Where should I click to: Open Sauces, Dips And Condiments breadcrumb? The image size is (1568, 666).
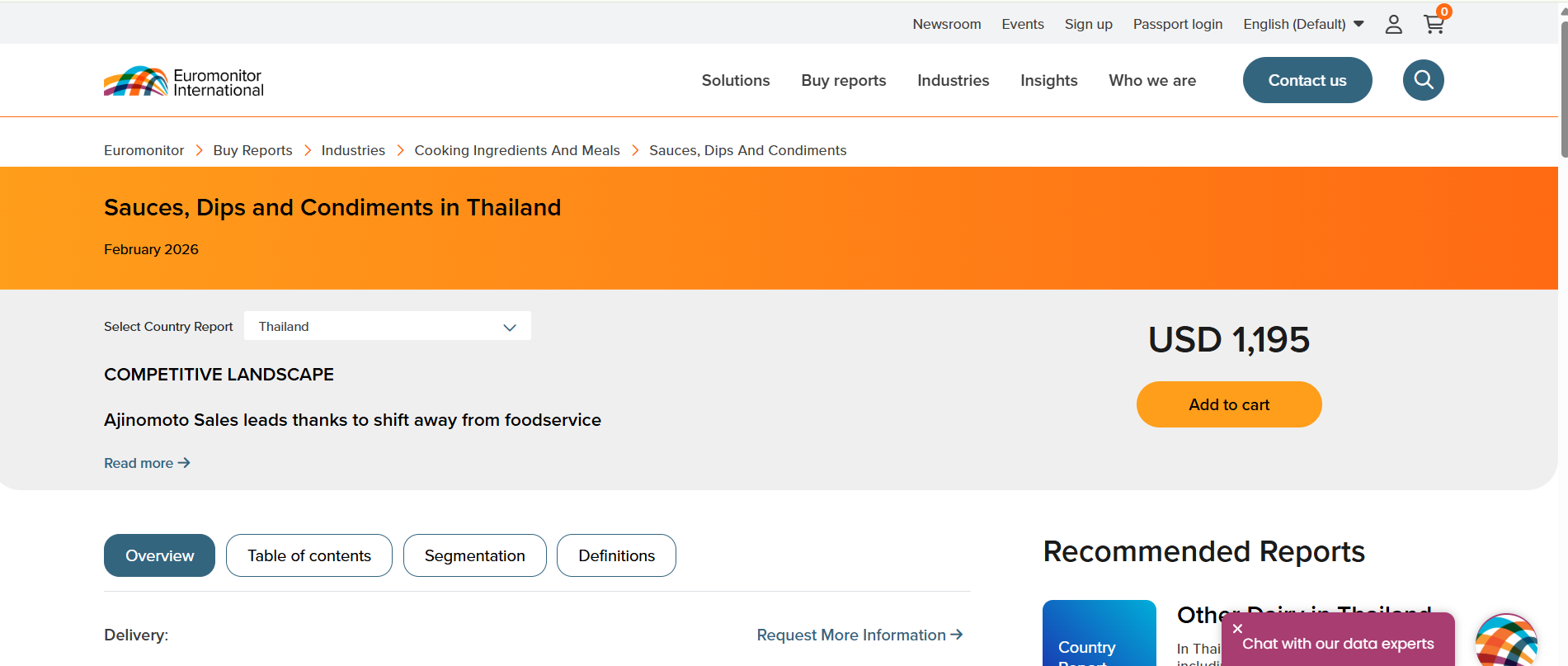click(x=748, y=150)
